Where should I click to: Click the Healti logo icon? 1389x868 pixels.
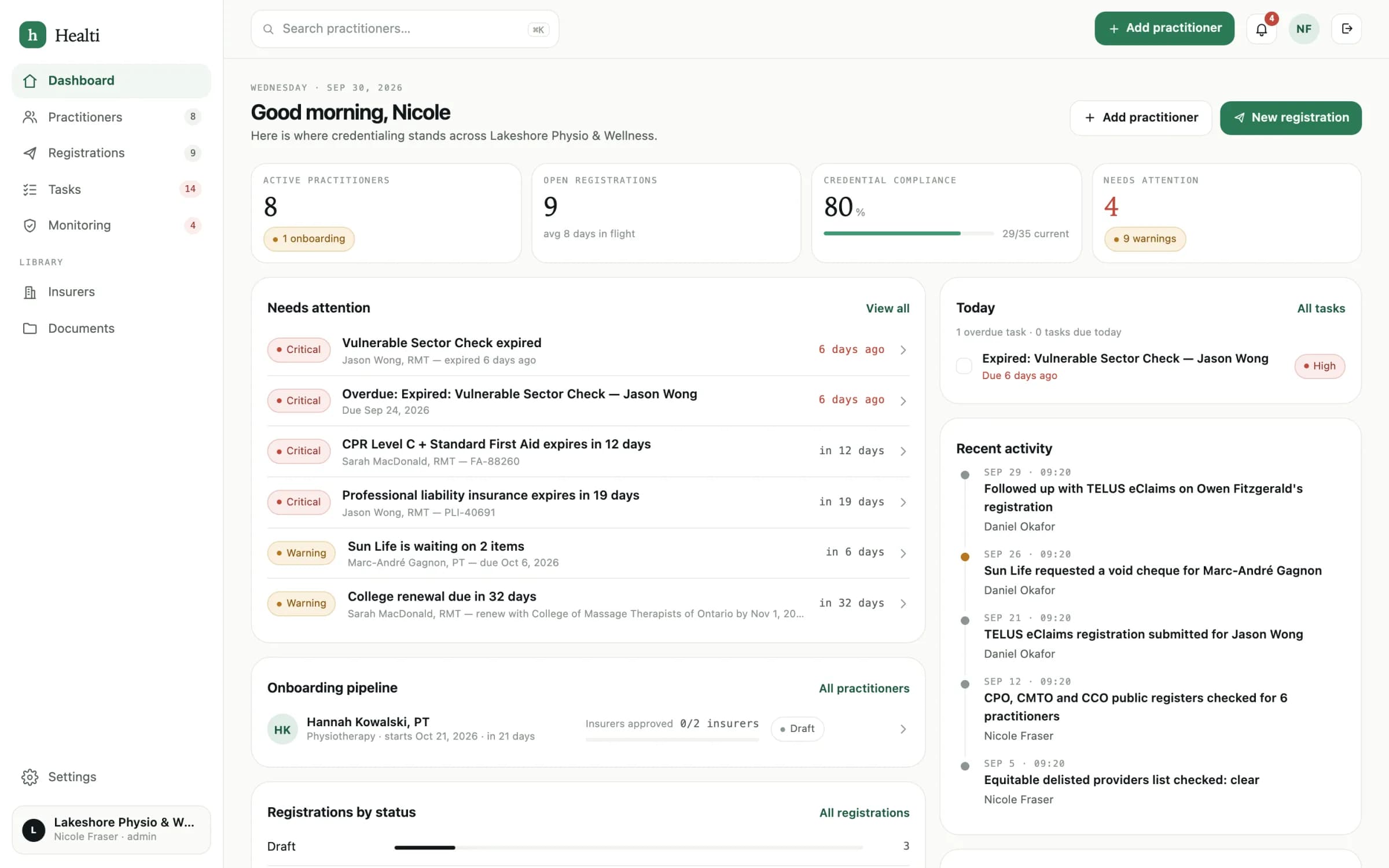[x=32, y=35]
